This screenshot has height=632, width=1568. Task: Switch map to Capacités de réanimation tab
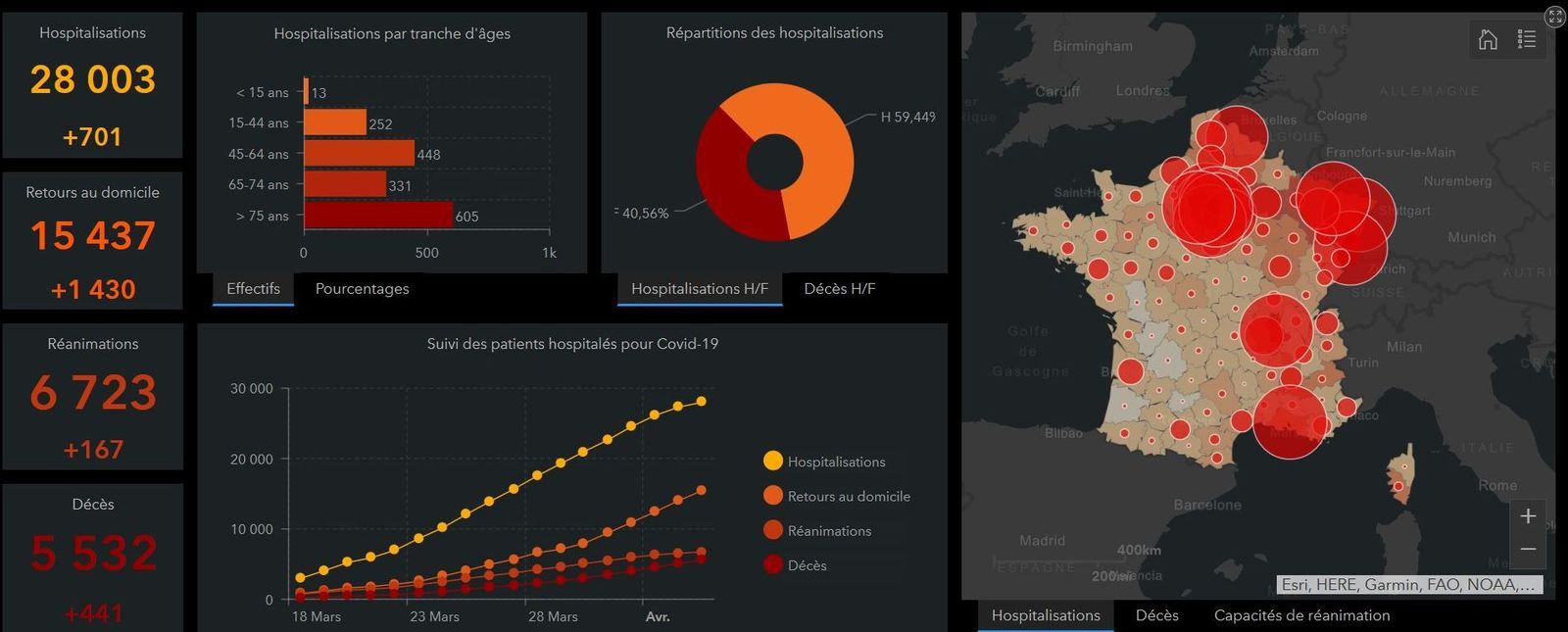1301,615
